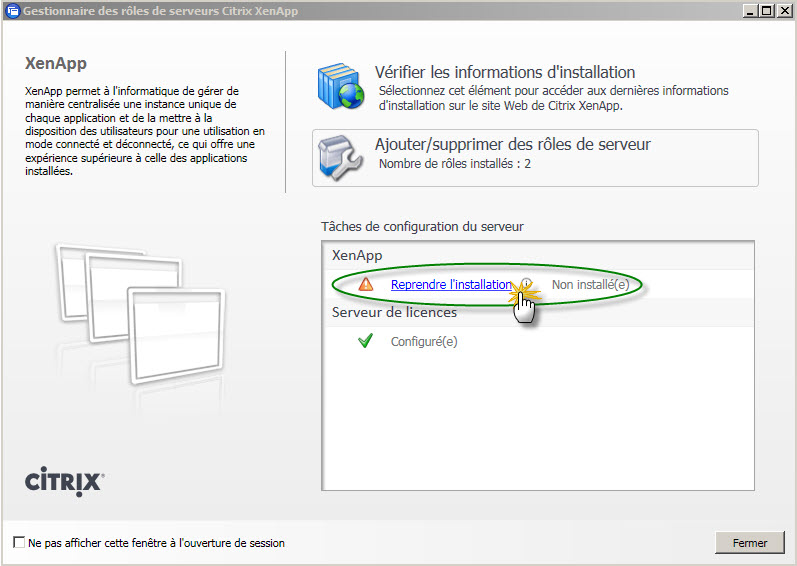Click the wrench server roles icon
This screenshot has width=797, height=566.
point(340,158)
